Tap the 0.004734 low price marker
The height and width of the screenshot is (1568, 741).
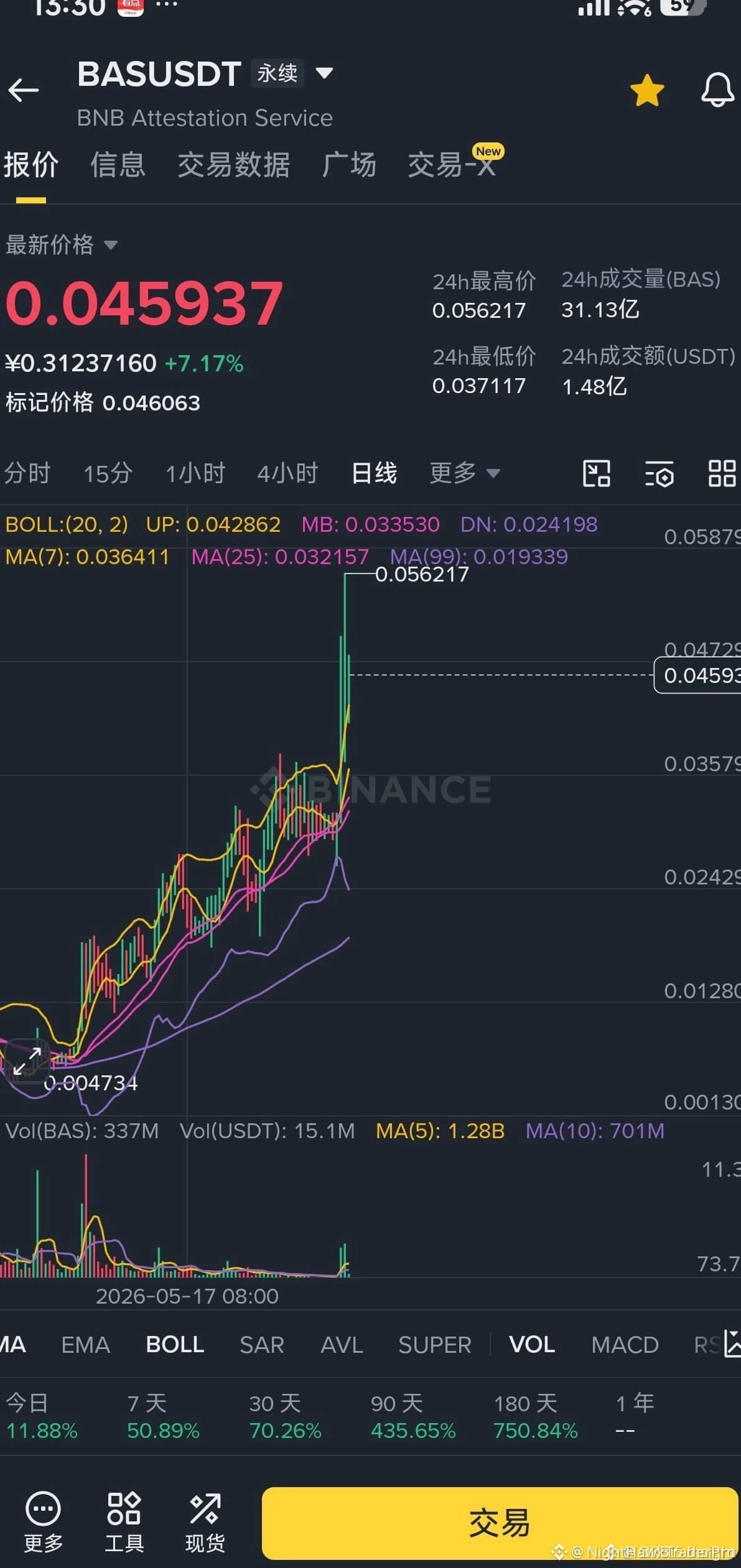(91, 1083)
